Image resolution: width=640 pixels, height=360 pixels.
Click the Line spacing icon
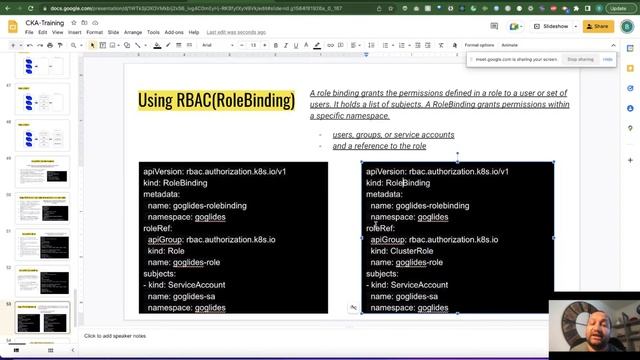(x=371, y=45)
